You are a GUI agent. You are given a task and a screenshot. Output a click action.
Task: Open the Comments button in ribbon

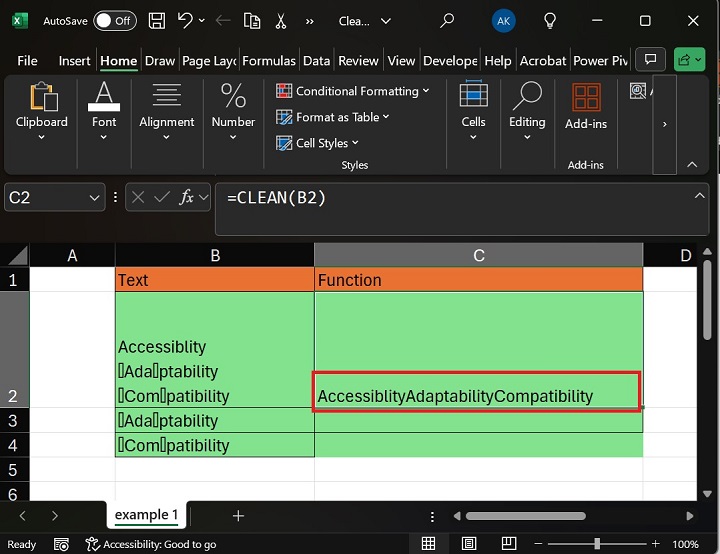pos(650,60)
